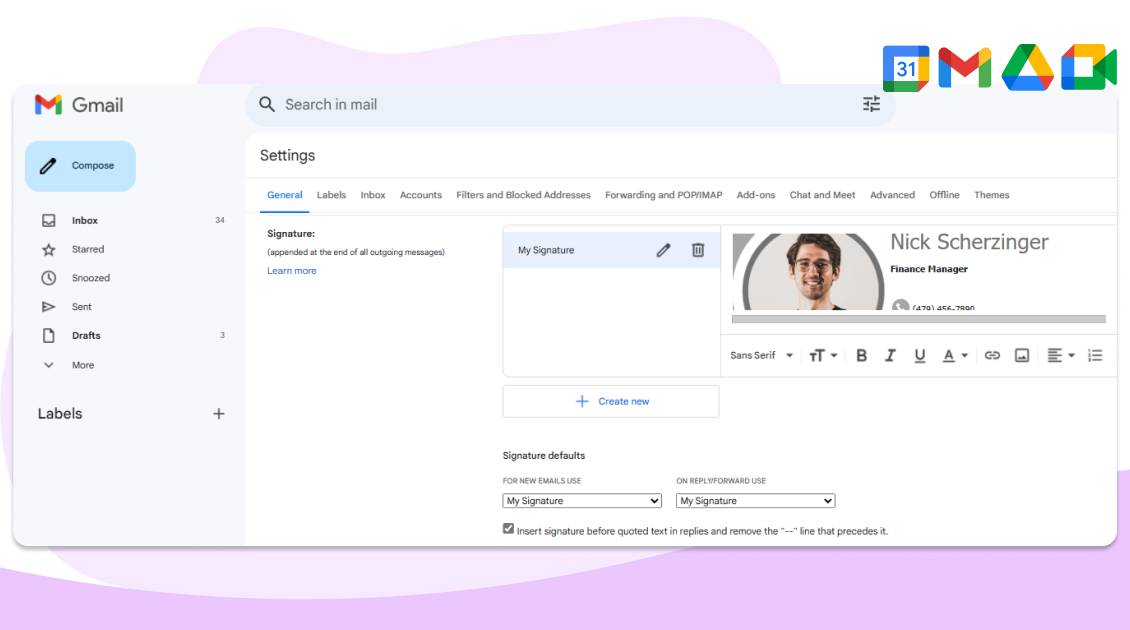Viewport: 1130px width, 630px height.
Task: Open Filters and Blocked Addresses tab
Action: [523, 195]
